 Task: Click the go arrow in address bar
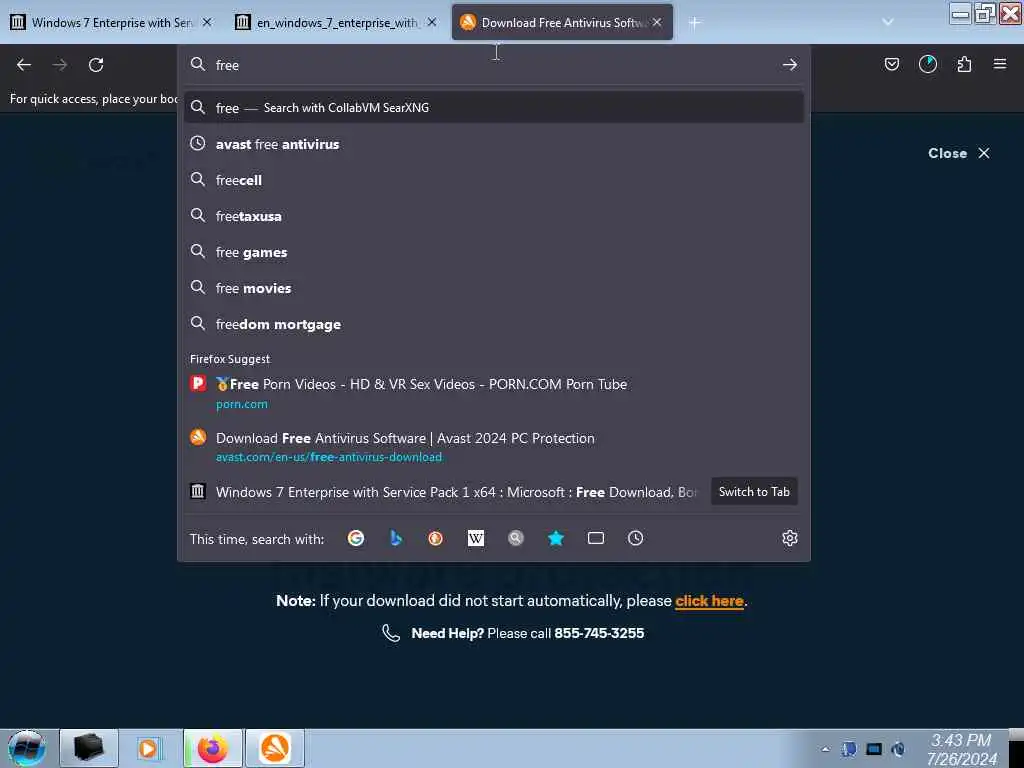[x=790, y=65]
